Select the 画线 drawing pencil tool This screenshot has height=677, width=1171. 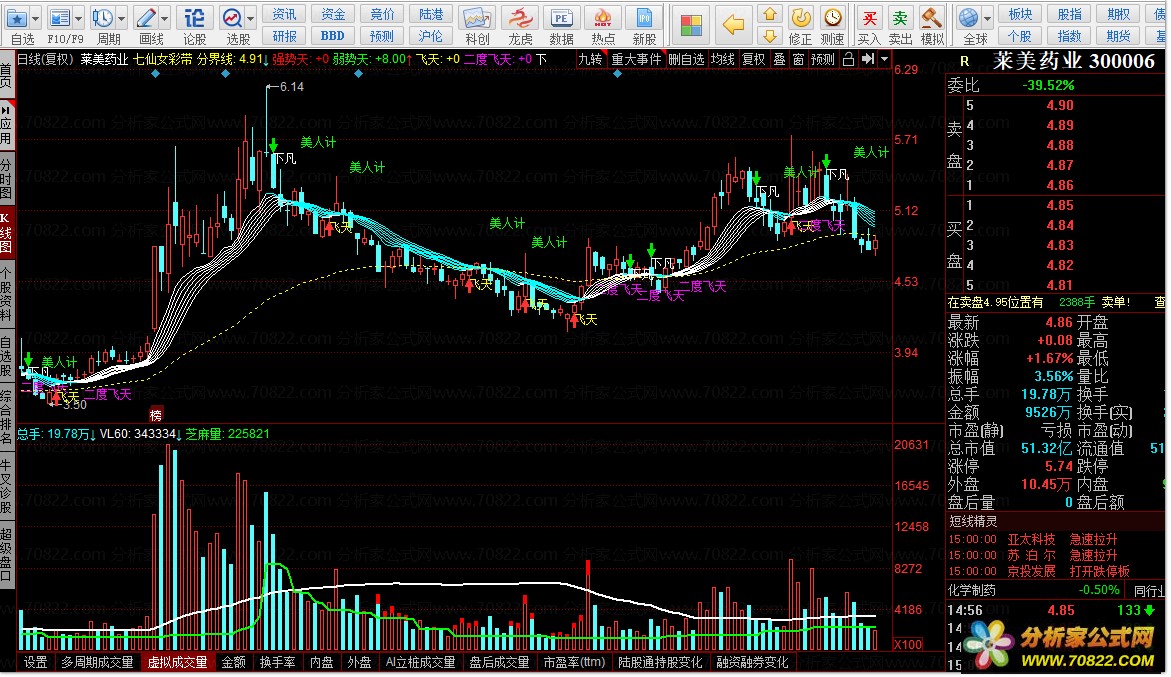pos(146,19)
